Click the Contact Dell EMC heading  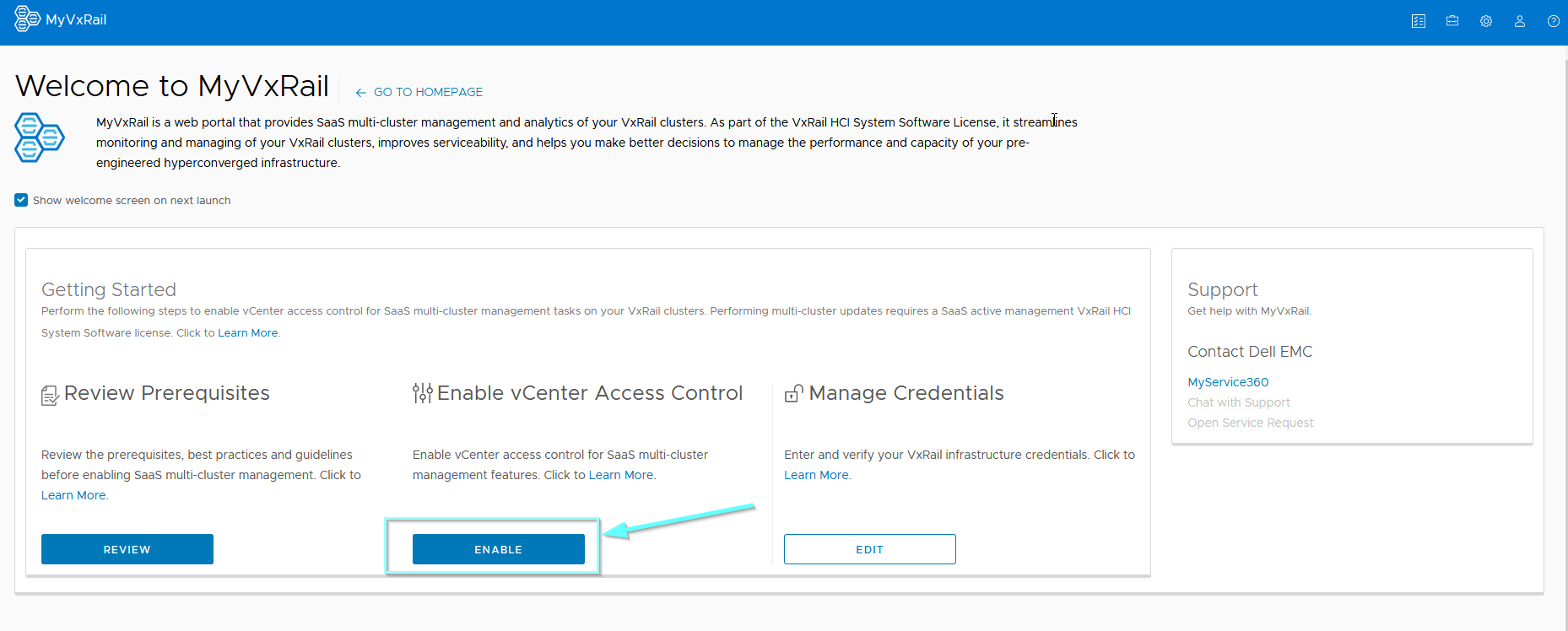[1250, 352]
